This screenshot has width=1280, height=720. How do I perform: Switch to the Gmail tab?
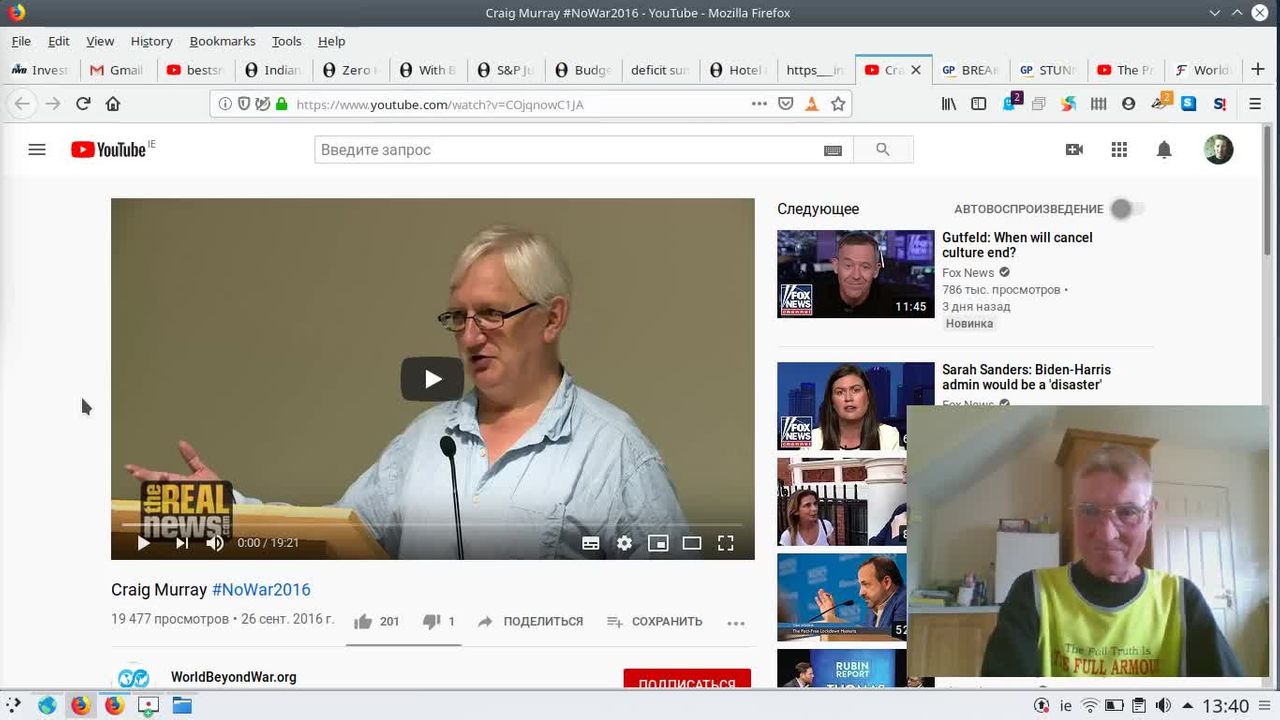pyautogui.click(x=117, y=70)
